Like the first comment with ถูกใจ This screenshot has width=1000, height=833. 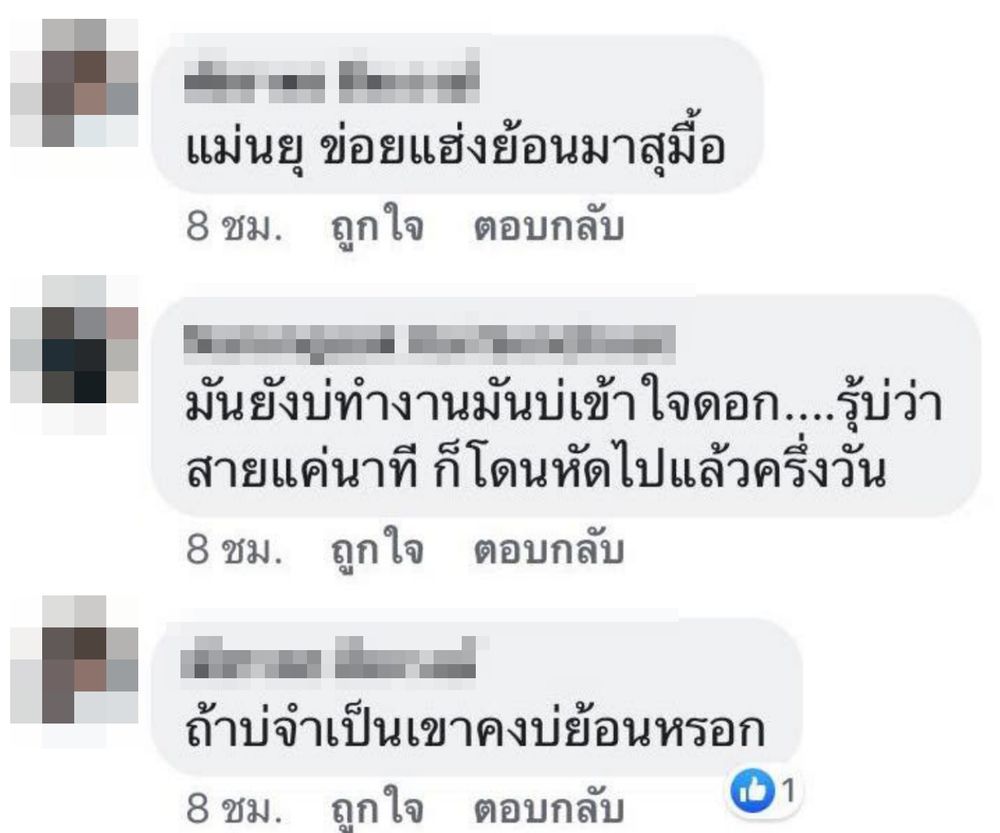click(x=378, y=228)
